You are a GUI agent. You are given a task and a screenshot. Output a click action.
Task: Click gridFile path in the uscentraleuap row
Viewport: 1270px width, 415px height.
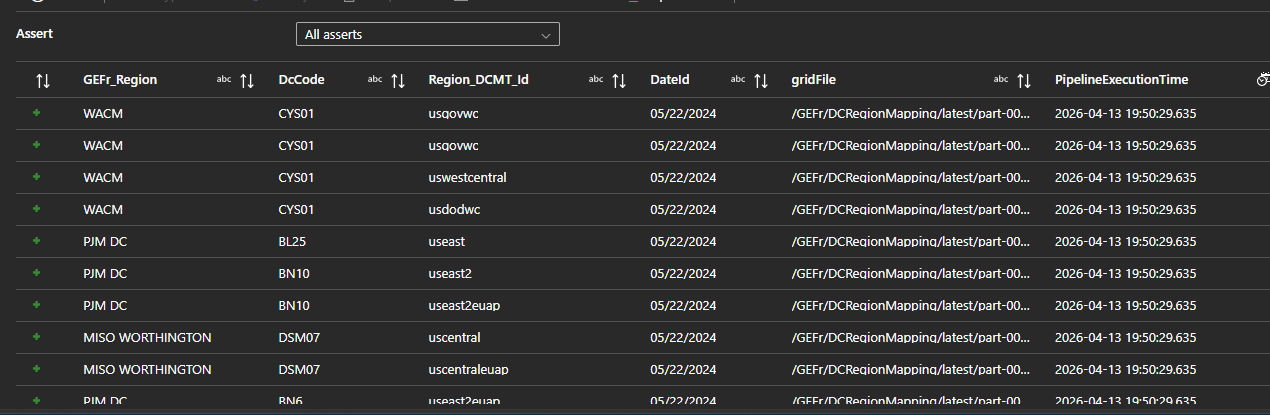(911, 370)
